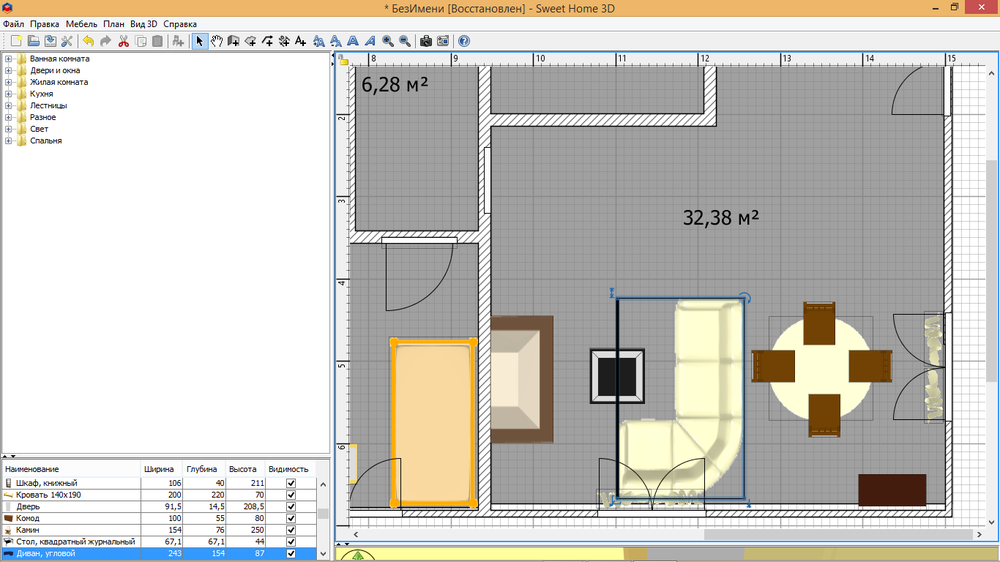Select the Pan (hand) tool
Viewport: 1000px width, 562px height.
click(x=216, y=41)
